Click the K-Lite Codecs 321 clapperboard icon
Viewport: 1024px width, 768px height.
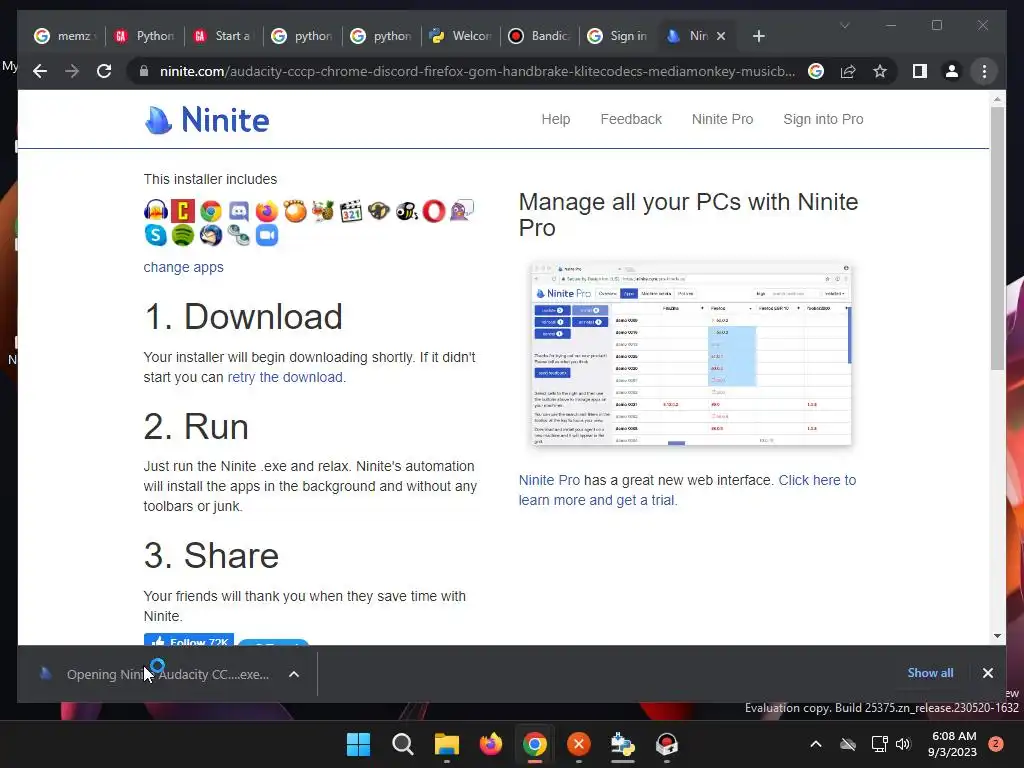351,211
